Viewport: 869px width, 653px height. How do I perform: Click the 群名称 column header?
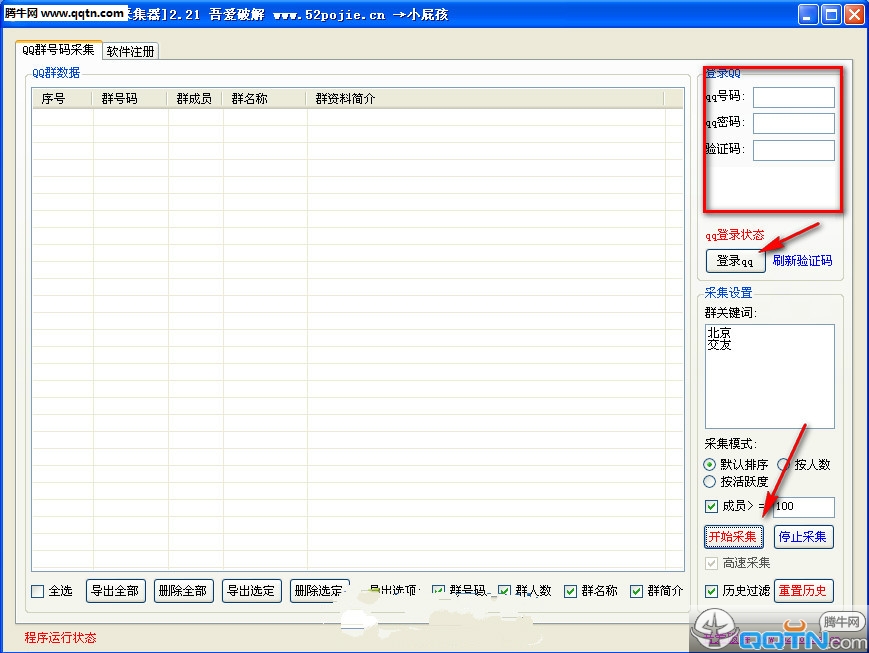pos(264,99)
